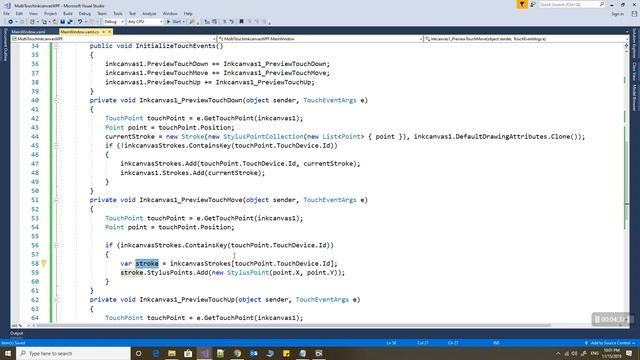Click the Windows Start button

(x=8, y=353)
